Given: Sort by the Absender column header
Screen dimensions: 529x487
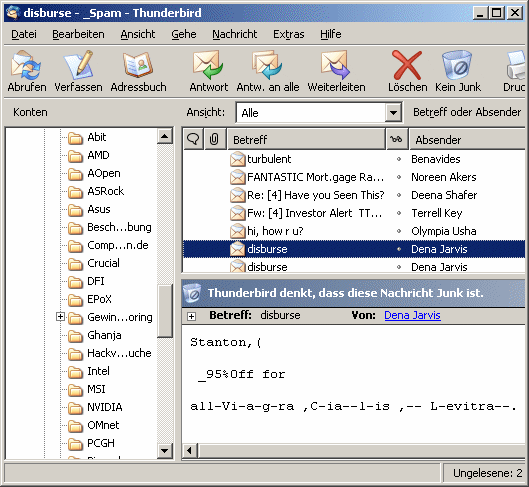Looking at the screenshot, I should click(467, 139).
